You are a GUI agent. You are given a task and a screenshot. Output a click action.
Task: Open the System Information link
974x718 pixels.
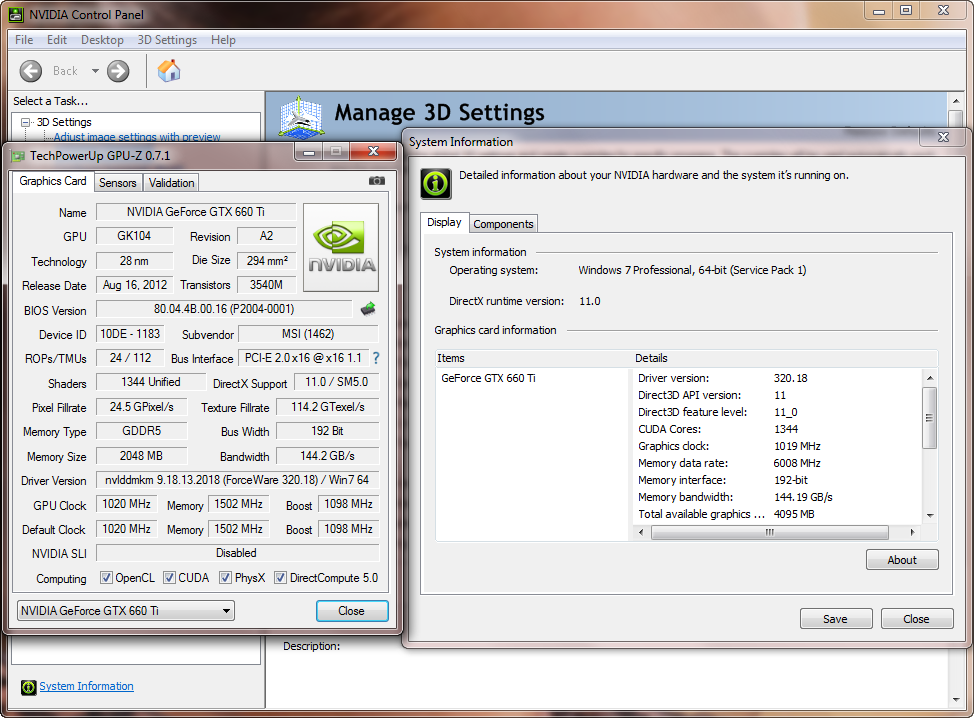point(86,686)
